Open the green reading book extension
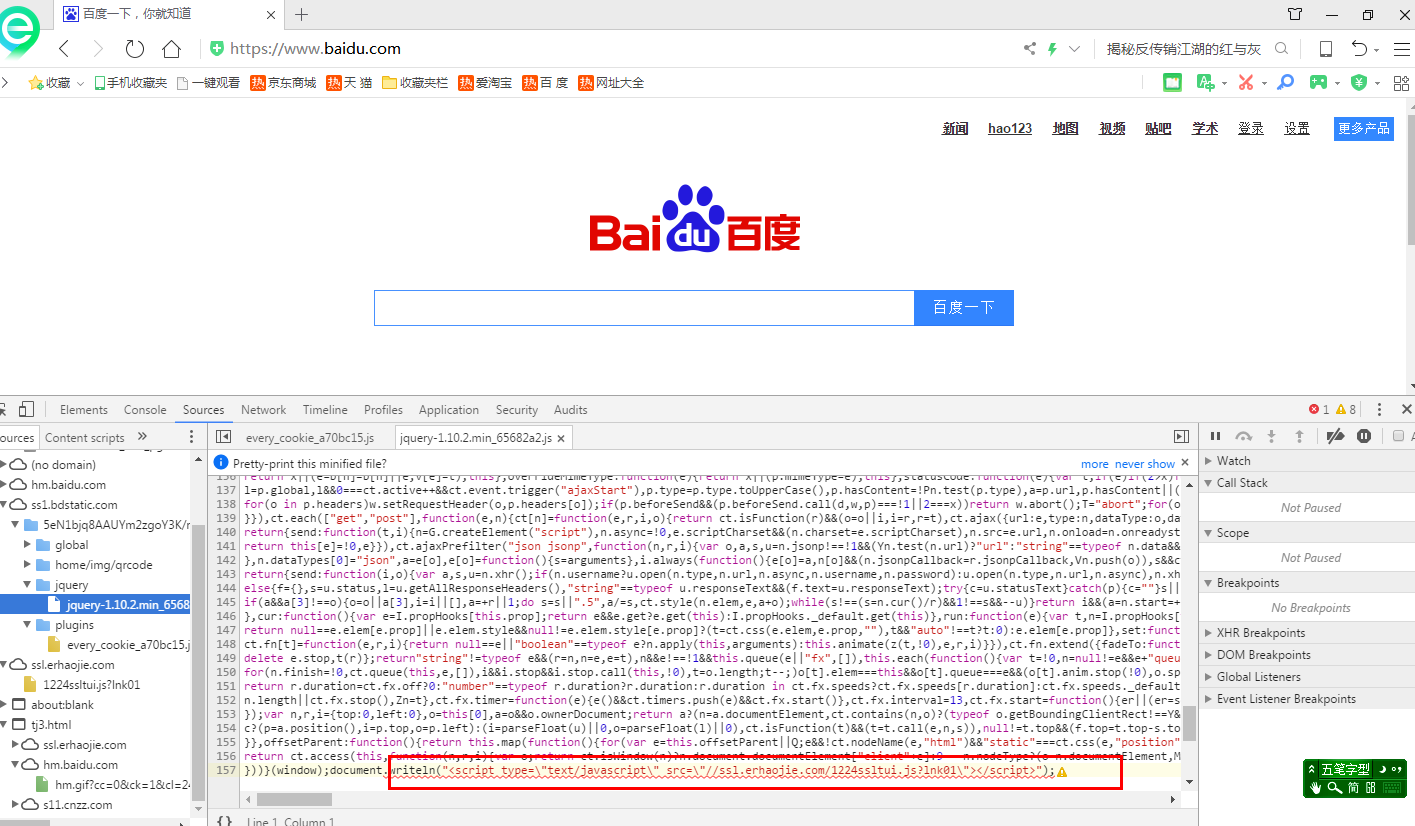 1172,83
